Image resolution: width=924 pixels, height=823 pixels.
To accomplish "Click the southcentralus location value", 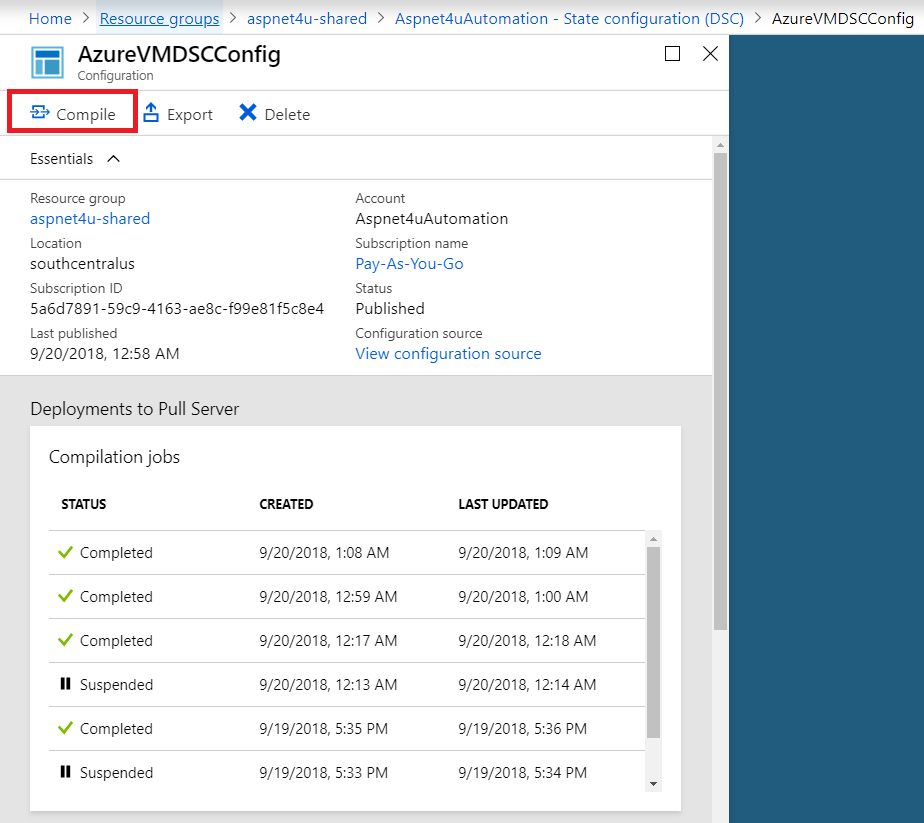I will [82, 263].
